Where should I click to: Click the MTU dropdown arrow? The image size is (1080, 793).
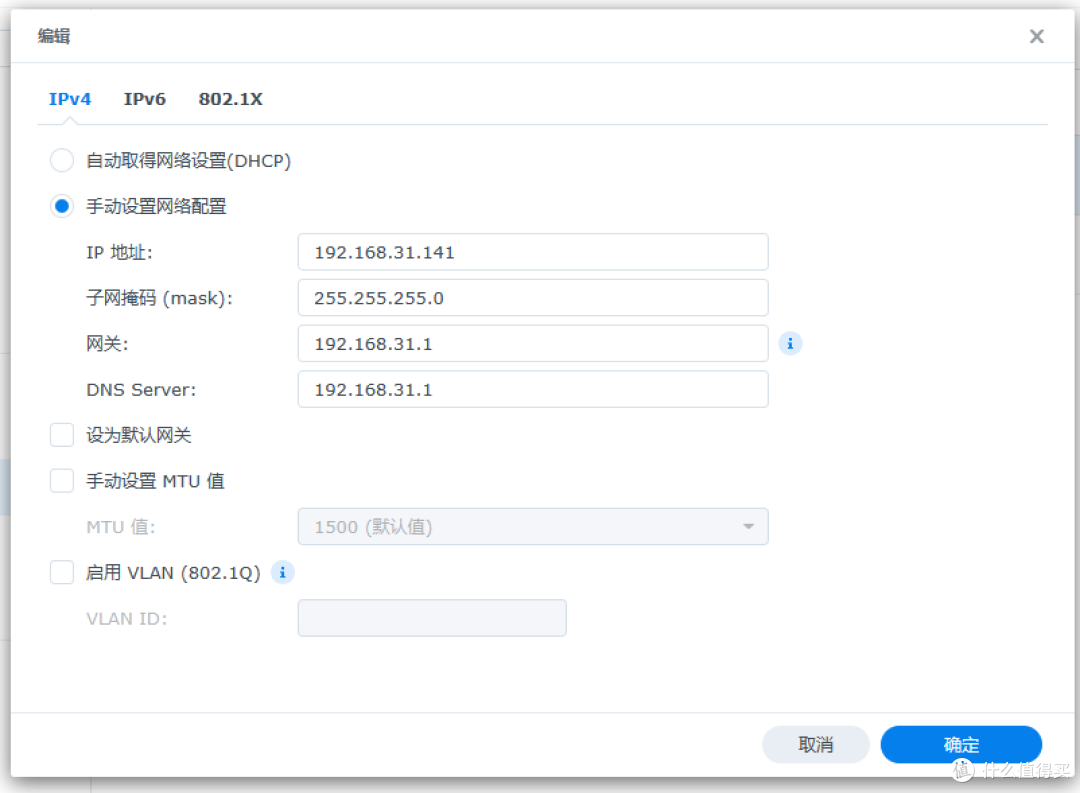[748, 527]
